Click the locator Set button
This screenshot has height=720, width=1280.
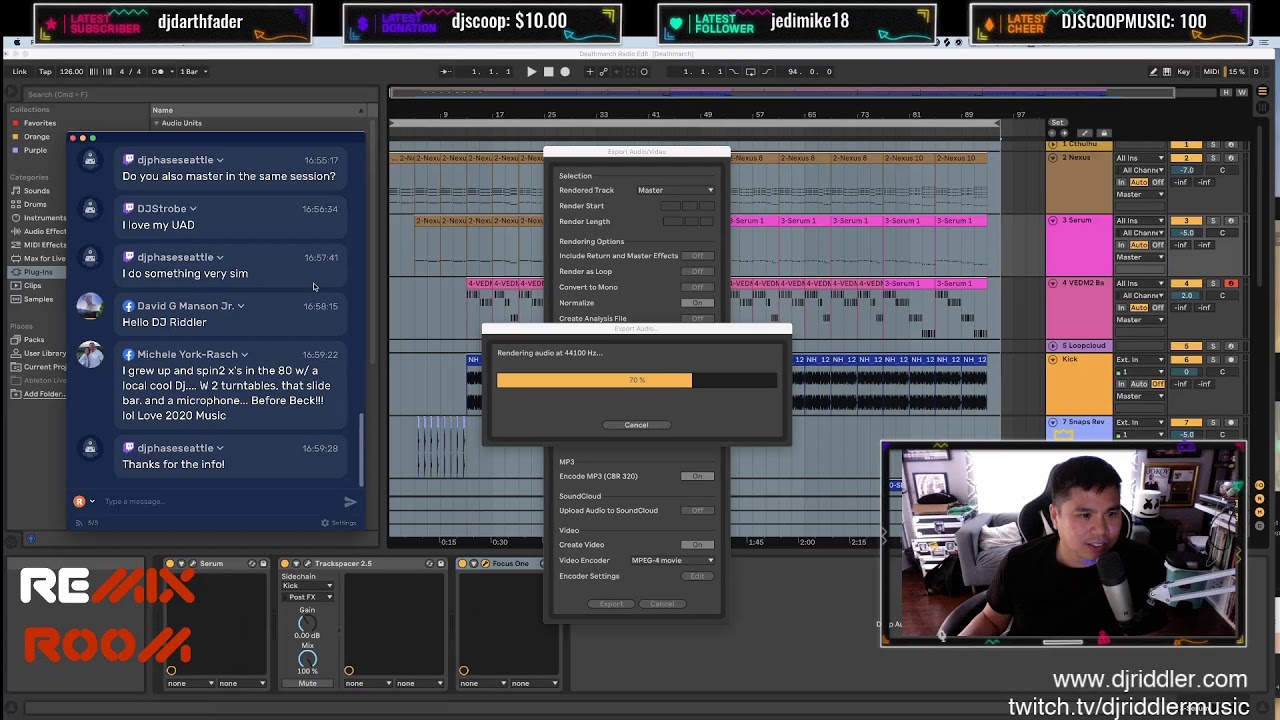(1057, 122)
